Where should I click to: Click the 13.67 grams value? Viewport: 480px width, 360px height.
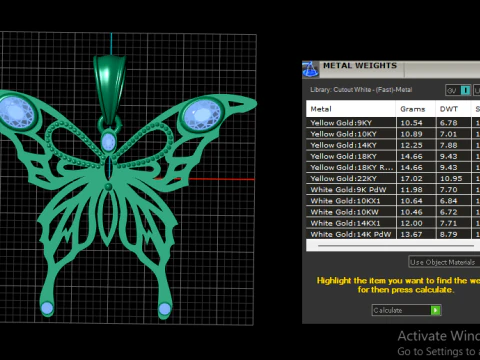(x=411, y=234)
